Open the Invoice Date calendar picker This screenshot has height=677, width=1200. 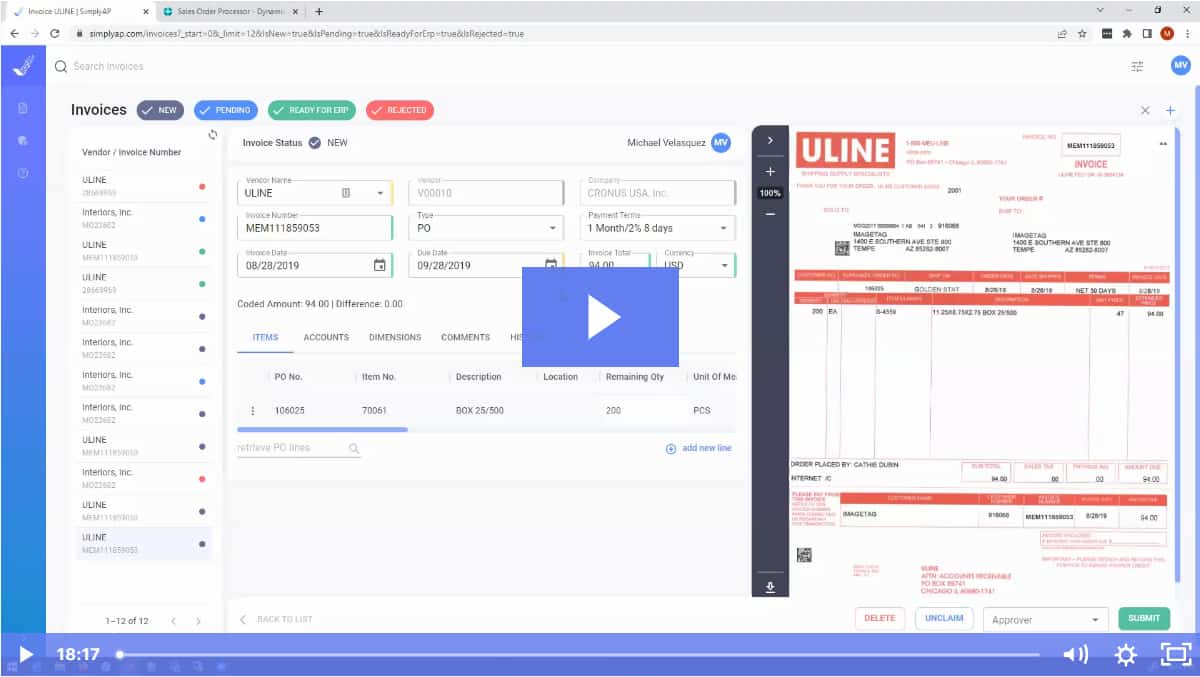pos(379,265)
